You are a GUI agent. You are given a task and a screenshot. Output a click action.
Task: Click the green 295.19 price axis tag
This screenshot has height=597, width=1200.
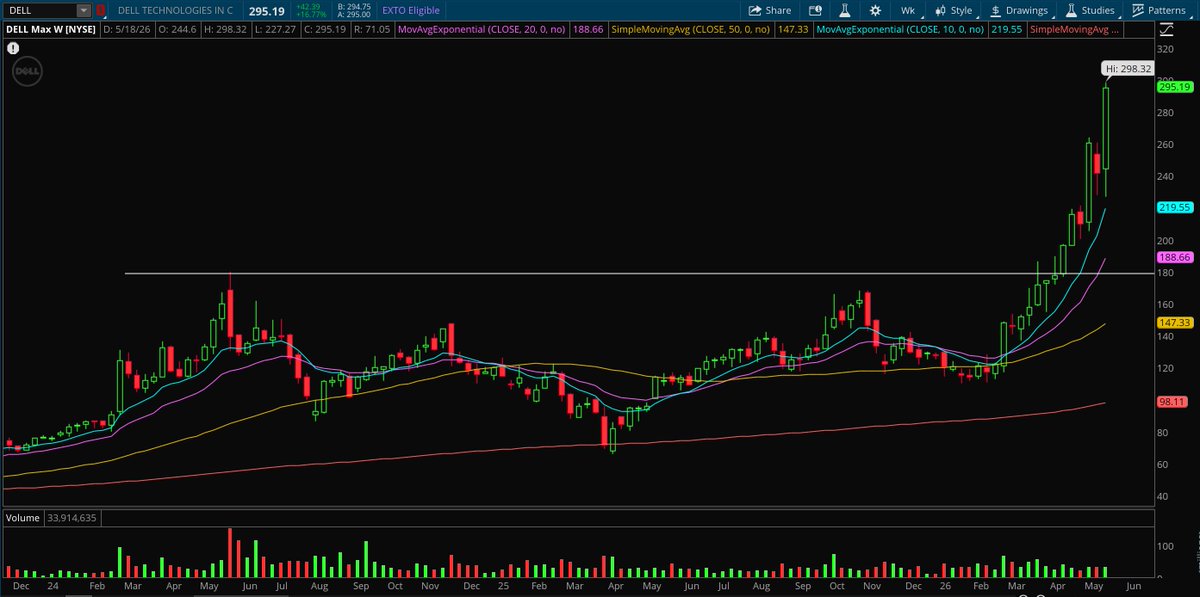[1174, 87]
